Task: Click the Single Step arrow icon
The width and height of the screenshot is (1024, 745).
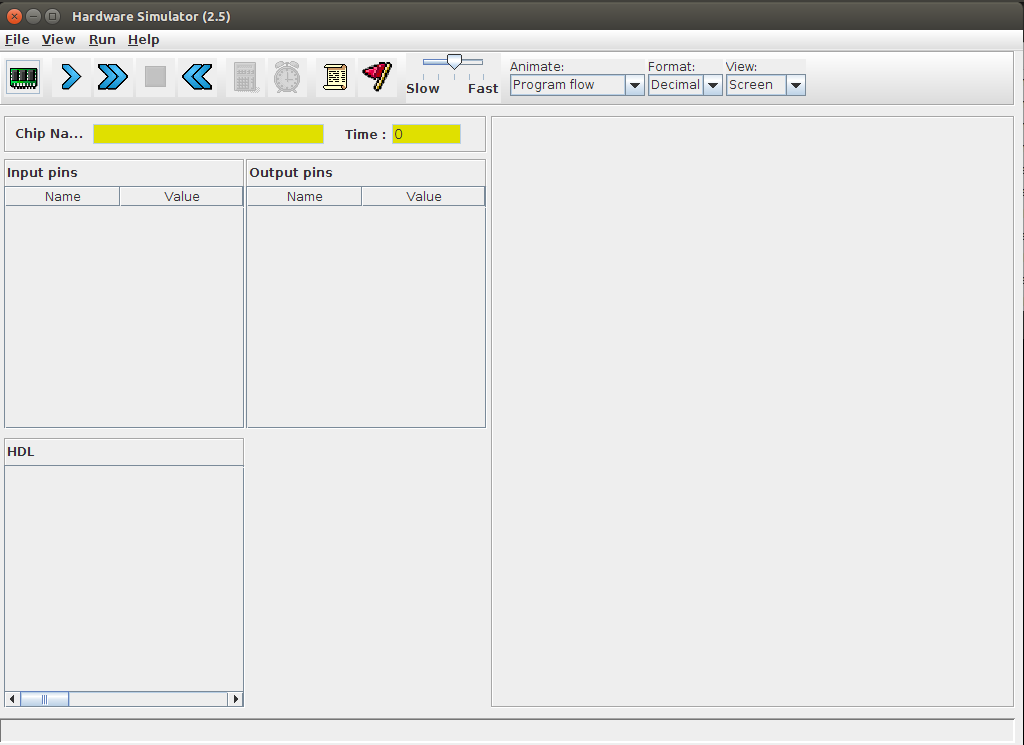Action: [x=71, y=77]
